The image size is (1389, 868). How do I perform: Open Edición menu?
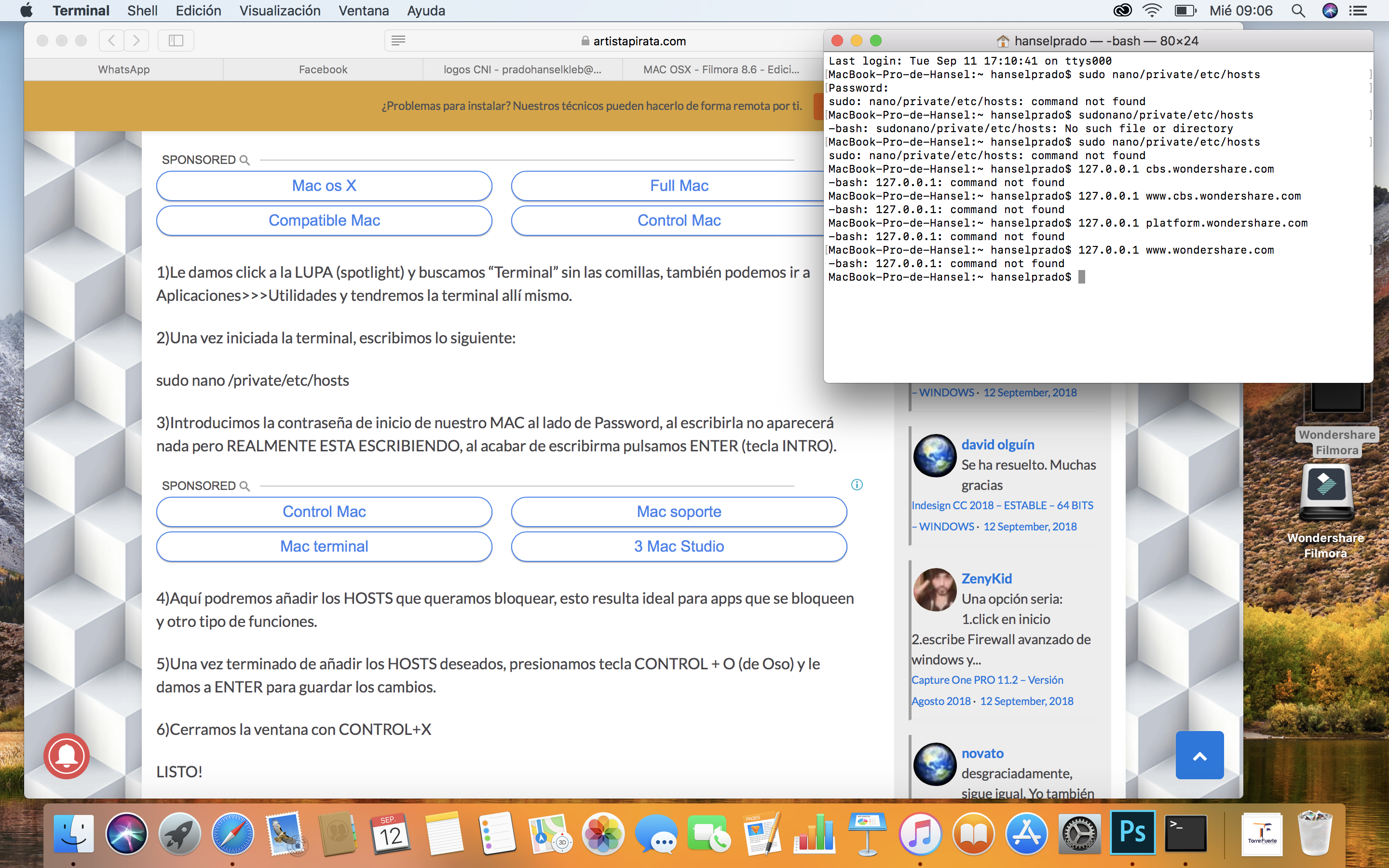(198, 10)
